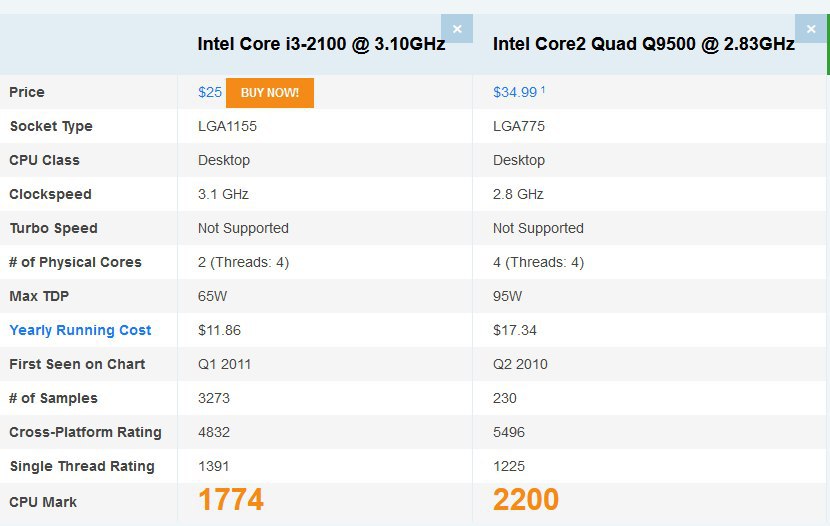
Task: Open the Yearly Running Cost link
Action: (80, 330)
